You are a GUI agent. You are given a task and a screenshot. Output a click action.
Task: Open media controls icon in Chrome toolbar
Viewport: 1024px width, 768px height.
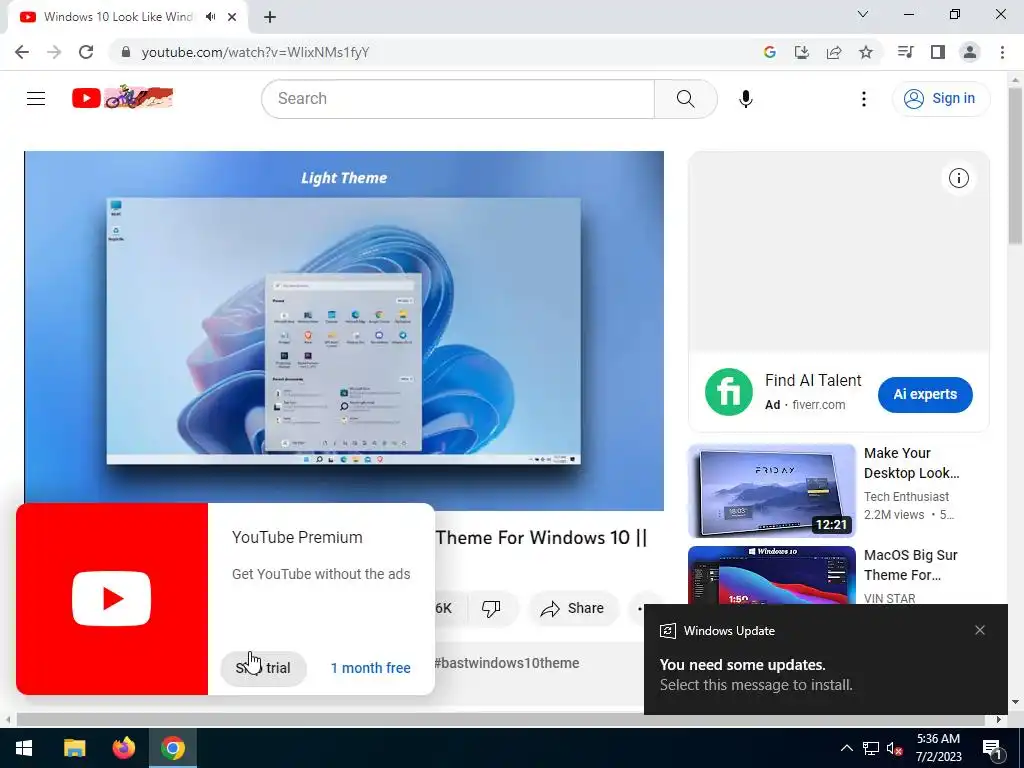tap(905, 52)
